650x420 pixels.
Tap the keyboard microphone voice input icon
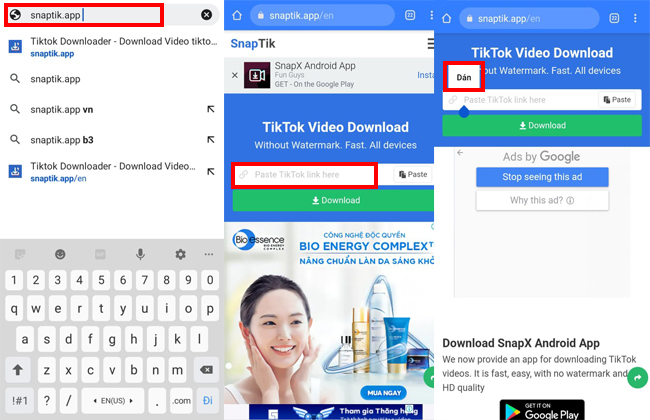tap(141, 254)
